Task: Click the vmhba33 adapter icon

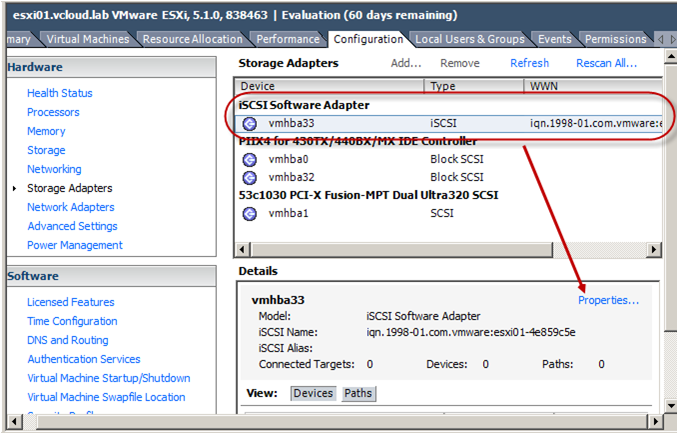Action: (249, 124)
